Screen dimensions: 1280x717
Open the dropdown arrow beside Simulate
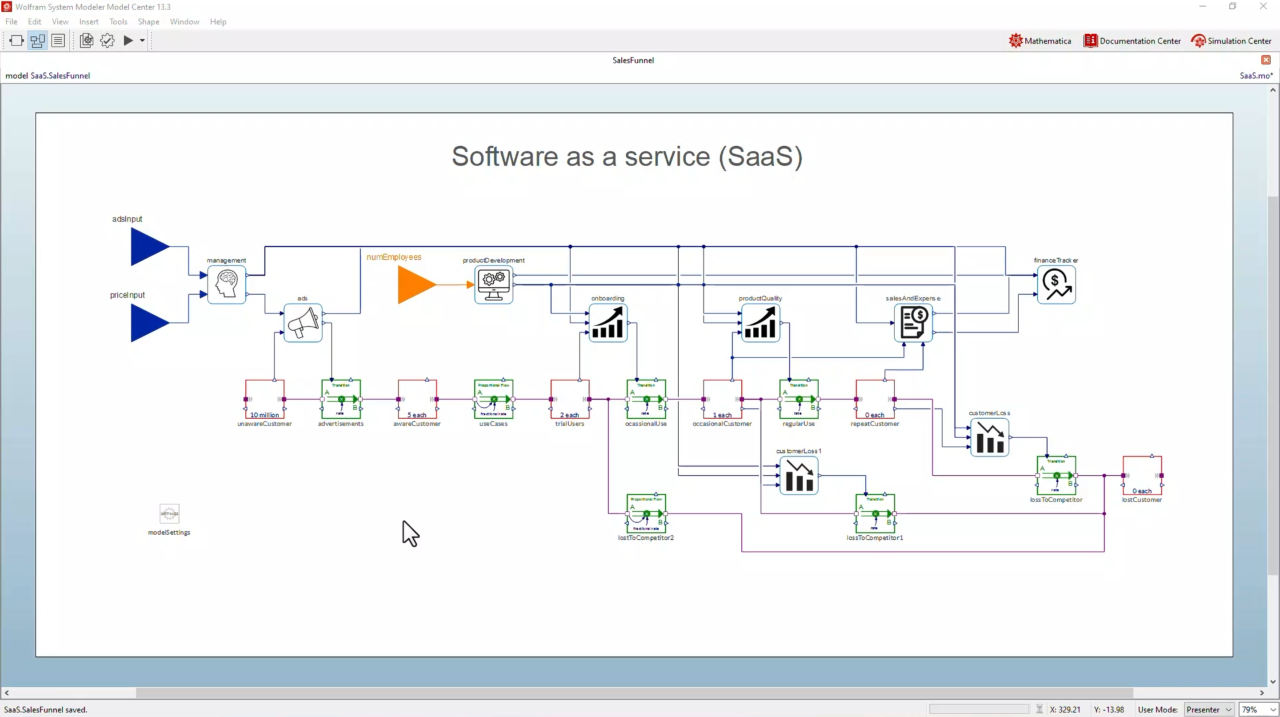tap(142, 41)
